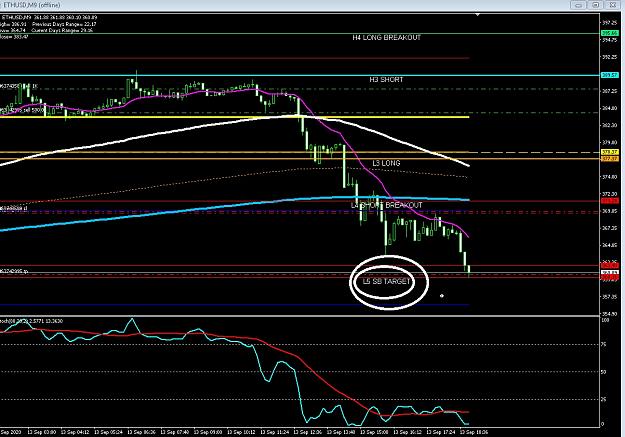Click the Stoch indicator label in subwindow
The image size is (625, 437).
31,321
